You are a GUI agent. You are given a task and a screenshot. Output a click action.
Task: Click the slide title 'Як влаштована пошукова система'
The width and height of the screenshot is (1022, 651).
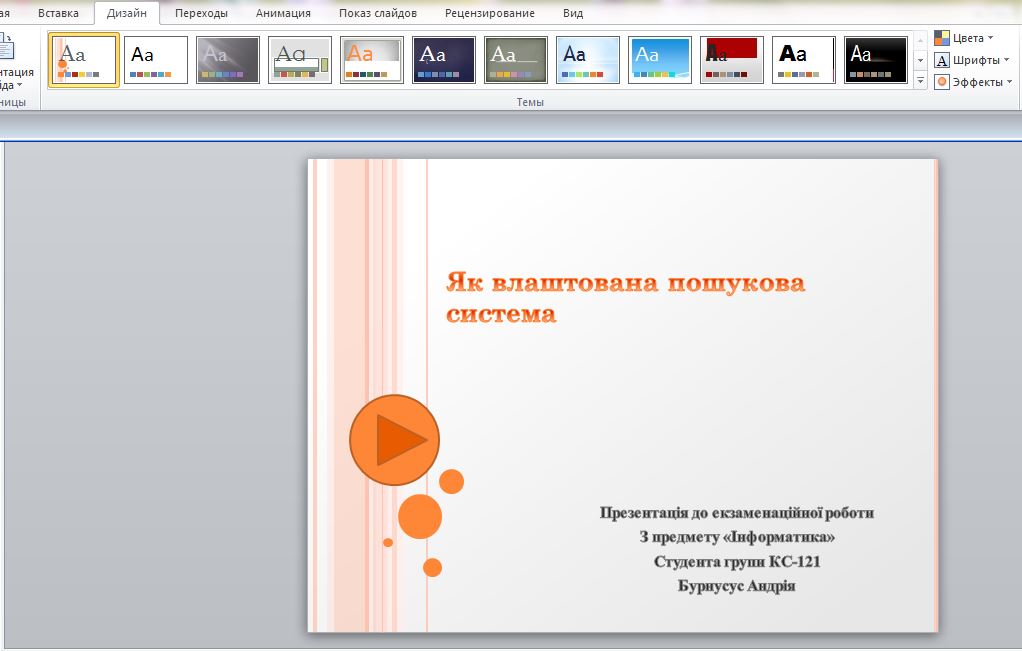pyautogui.click(x=625, y=297)
